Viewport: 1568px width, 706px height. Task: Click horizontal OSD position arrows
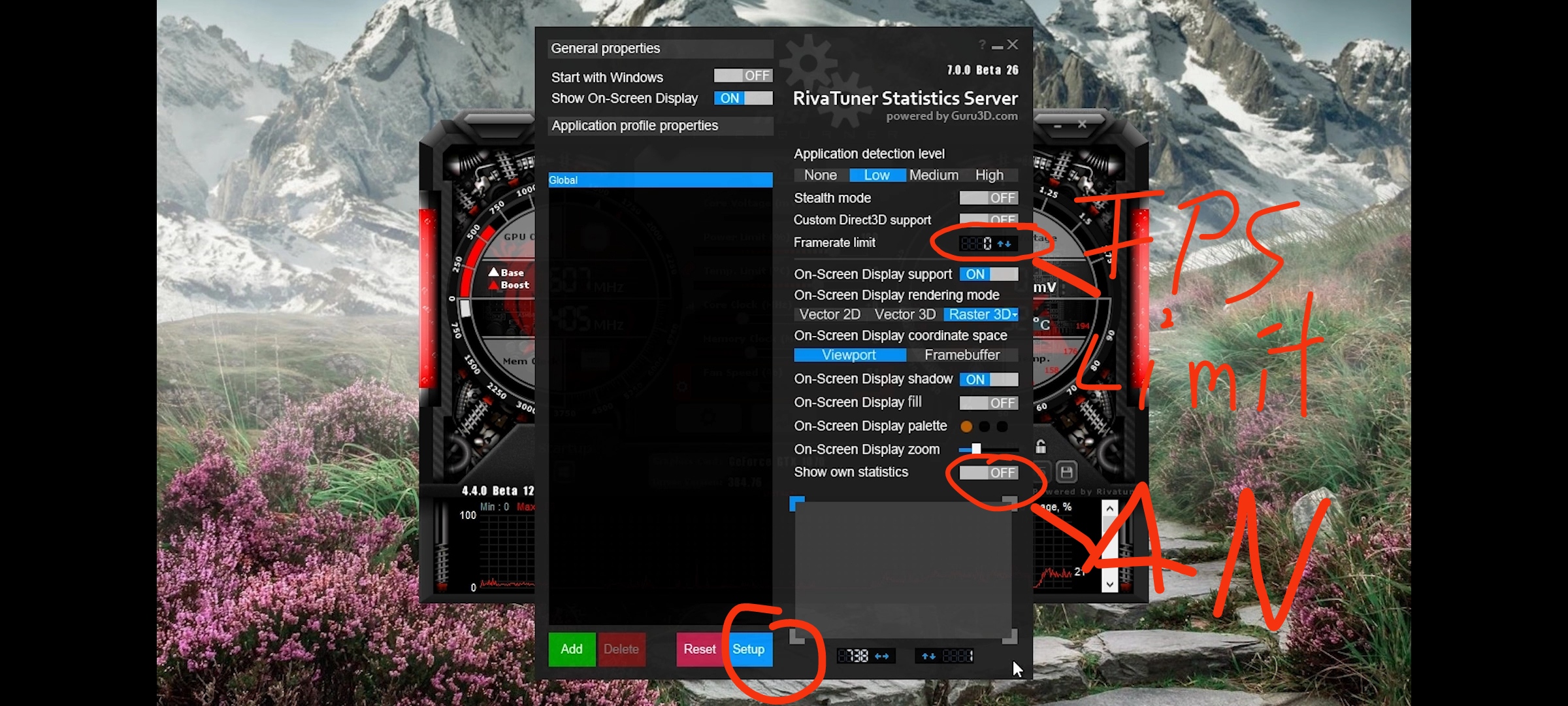[881, 656]
